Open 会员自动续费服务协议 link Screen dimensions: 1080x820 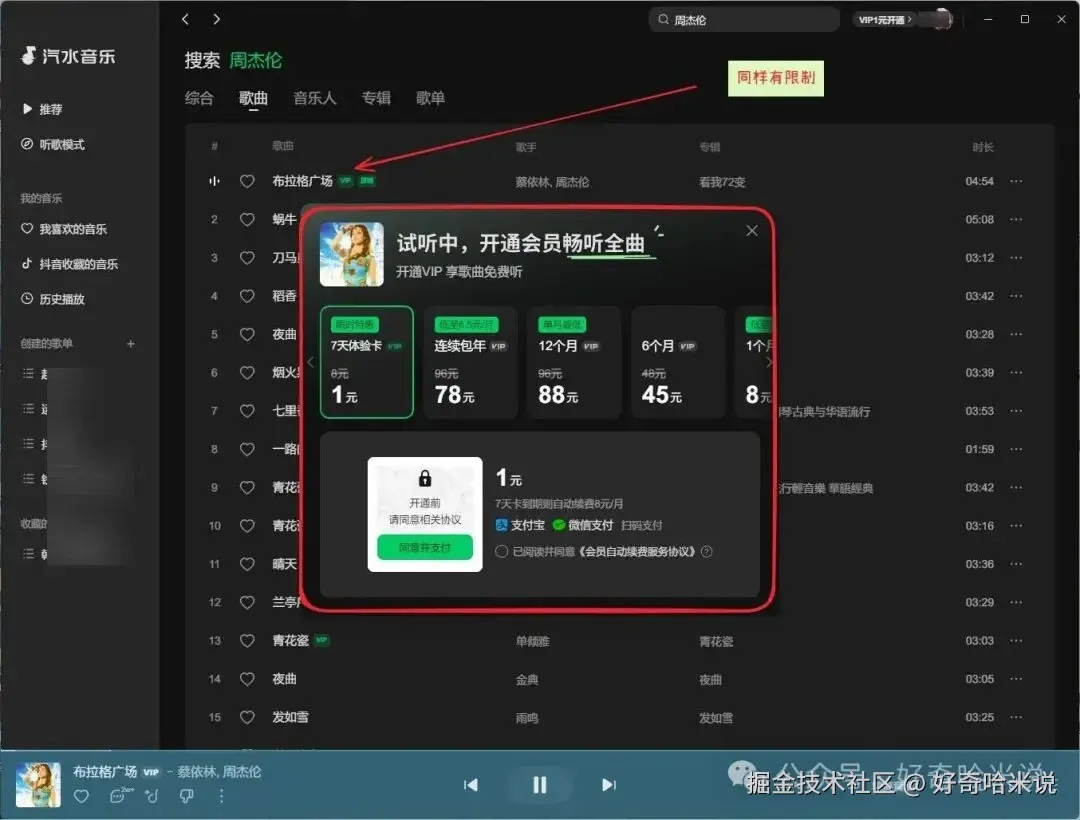638,551
